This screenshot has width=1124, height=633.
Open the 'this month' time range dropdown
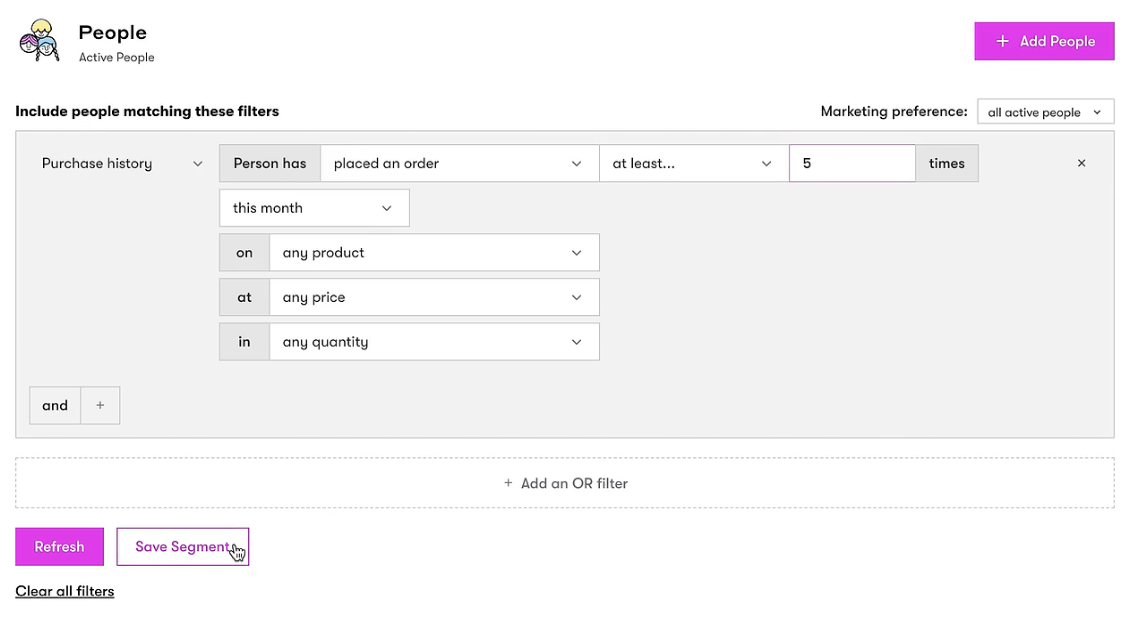(313, 208)
